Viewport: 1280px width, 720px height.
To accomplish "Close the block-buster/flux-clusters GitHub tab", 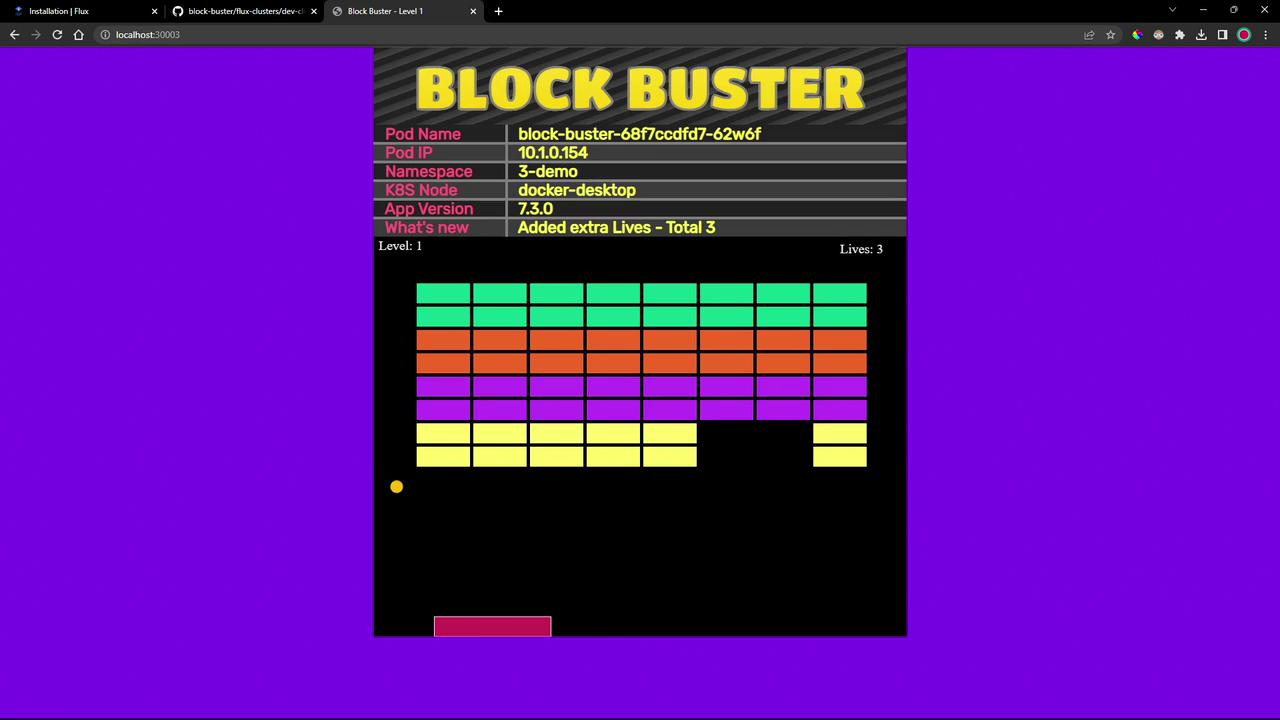I will [314, 11].
